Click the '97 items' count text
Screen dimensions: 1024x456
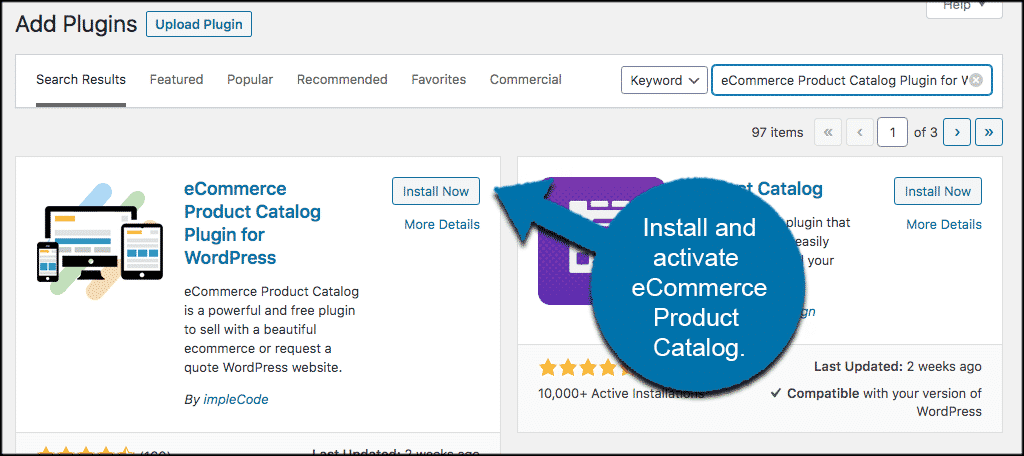(777, 133)
